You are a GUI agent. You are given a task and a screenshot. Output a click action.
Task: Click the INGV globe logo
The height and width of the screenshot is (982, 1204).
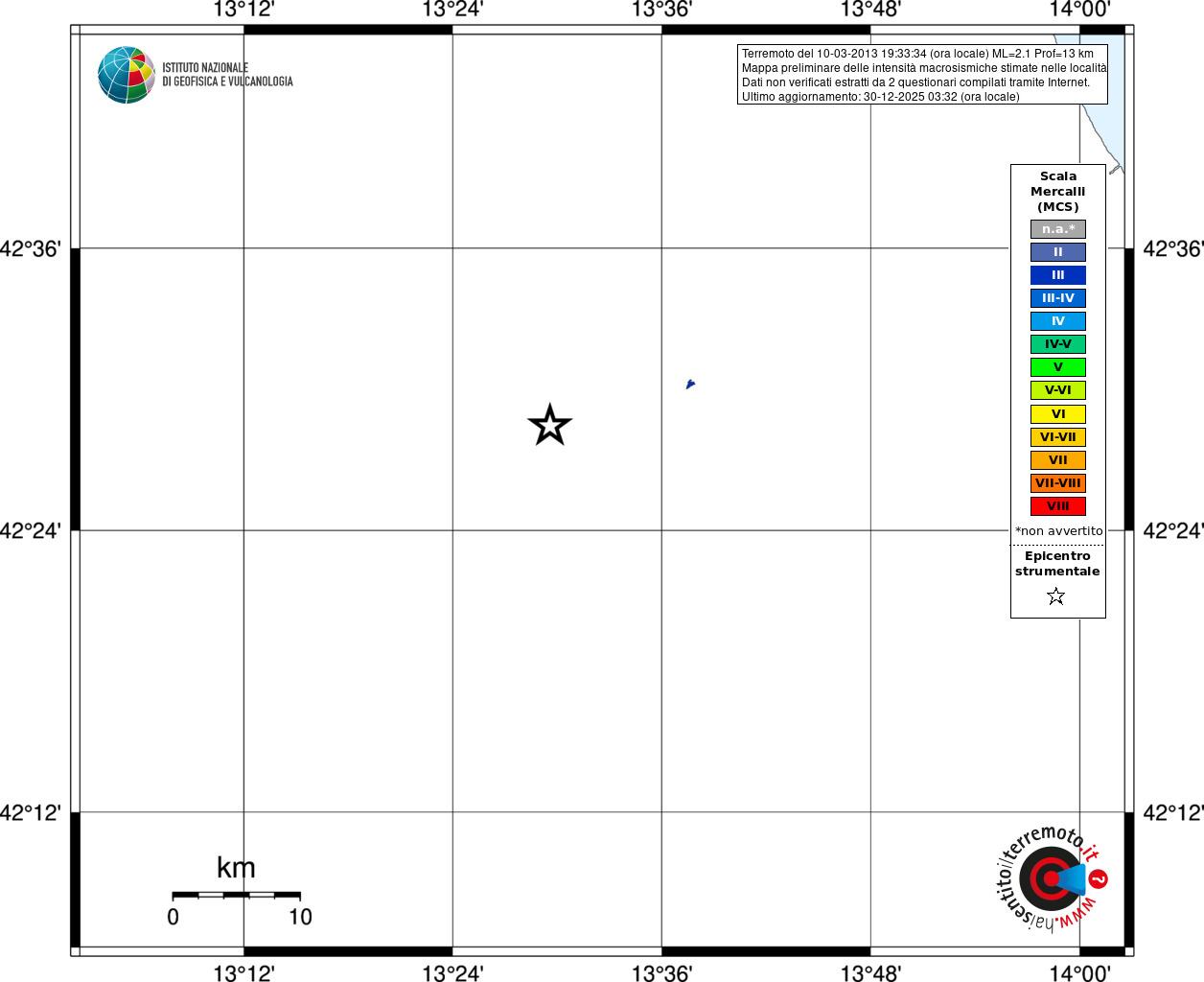pos(127,75)
